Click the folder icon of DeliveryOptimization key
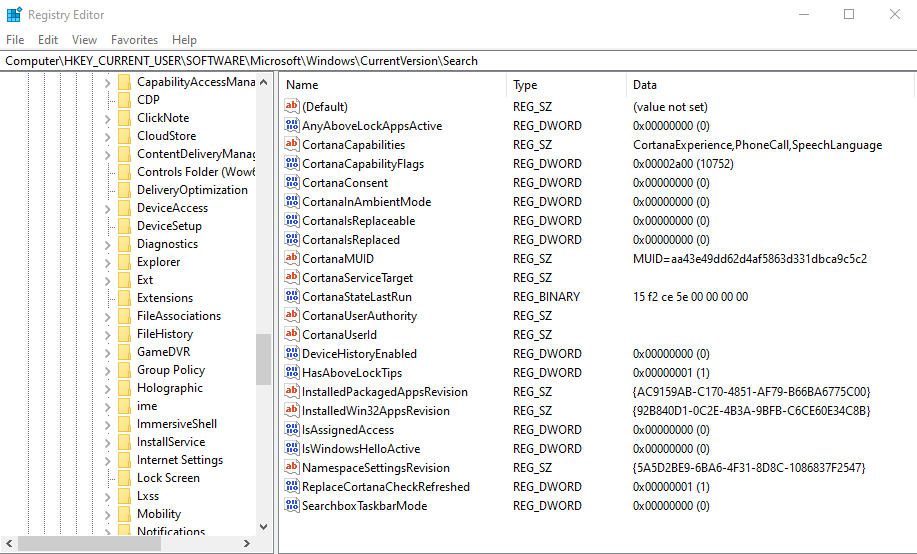Viewport: 917px width, 554px height. 124,190
